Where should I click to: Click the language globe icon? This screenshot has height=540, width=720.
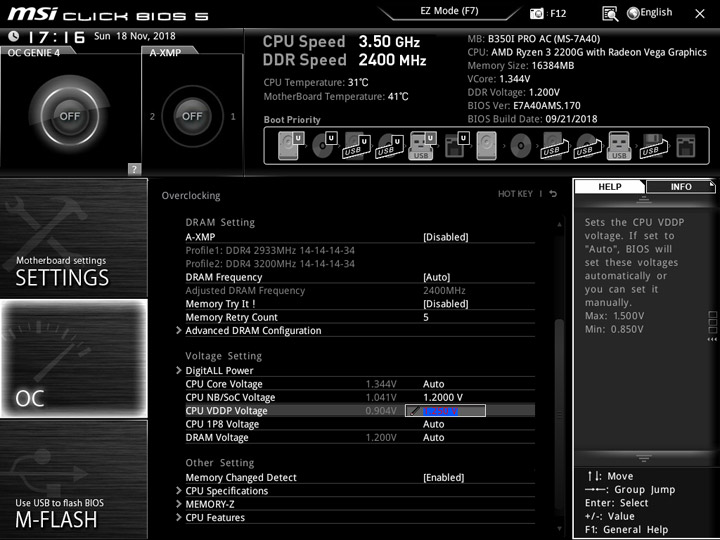click(x=633, y=13)
